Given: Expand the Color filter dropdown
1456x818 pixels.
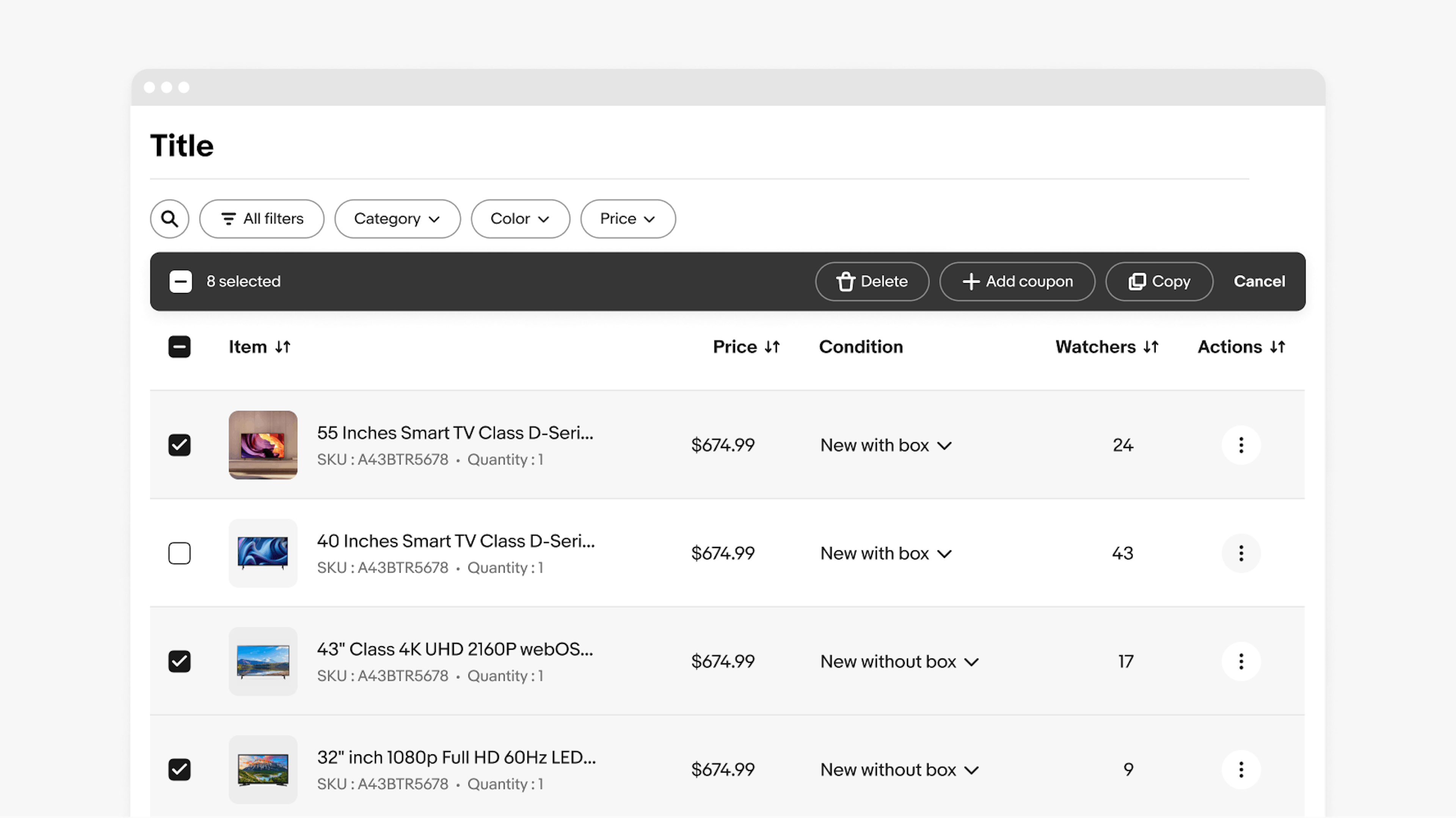Looking at the screenshot, I should [x=519, y=218].
